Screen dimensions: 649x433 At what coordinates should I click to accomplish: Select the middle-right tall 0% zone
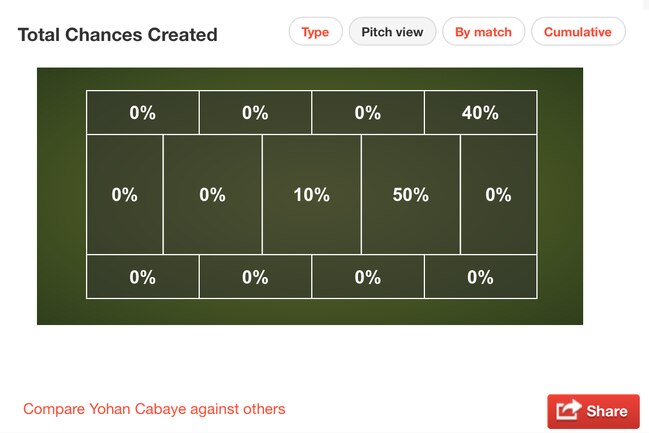498,195
